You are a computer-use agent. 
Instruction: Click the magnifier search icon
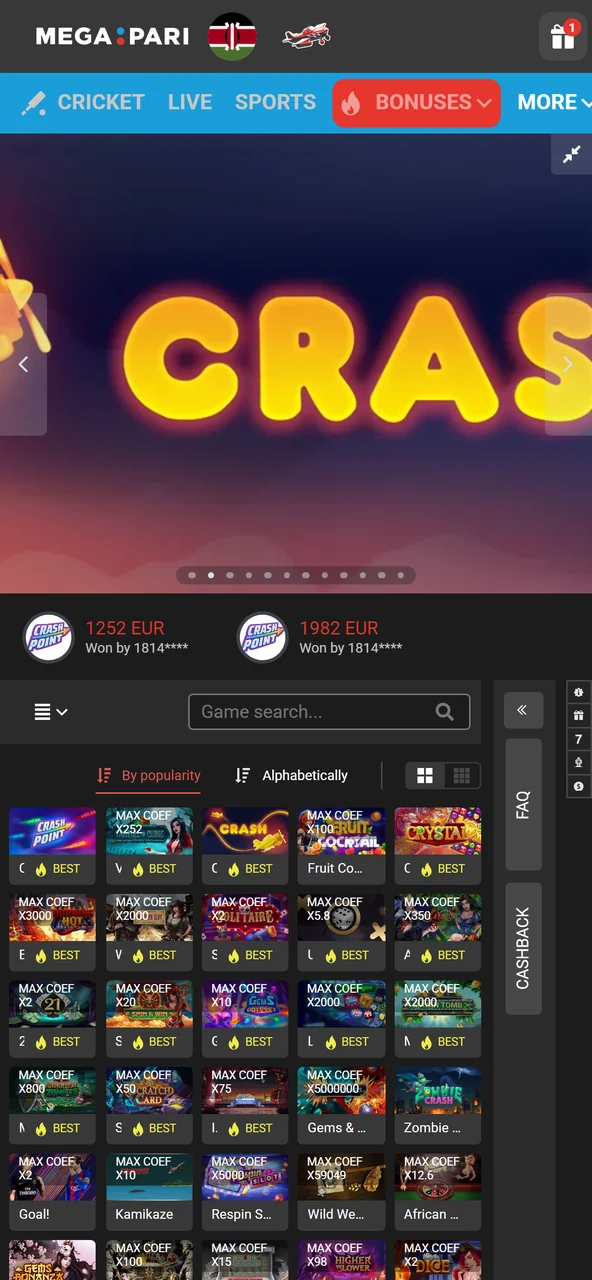coord(445,712)
